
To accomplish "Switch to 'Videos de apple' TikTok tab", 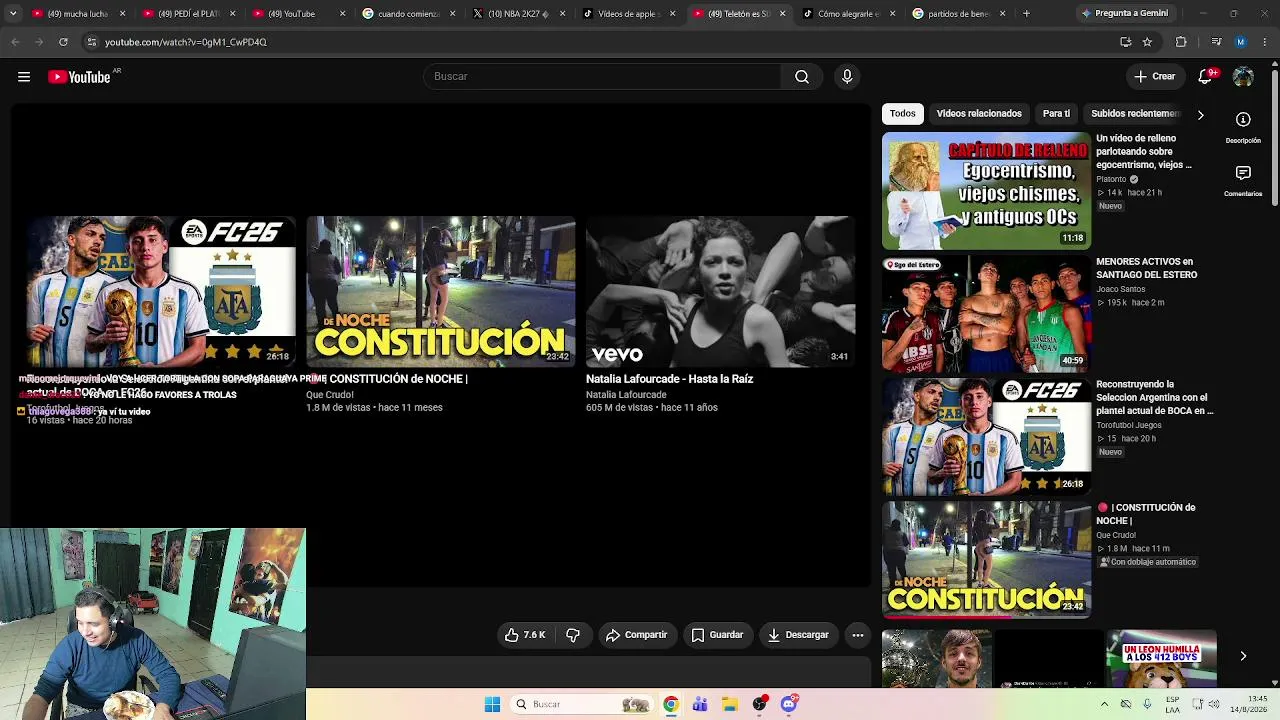I will [630, 14].
